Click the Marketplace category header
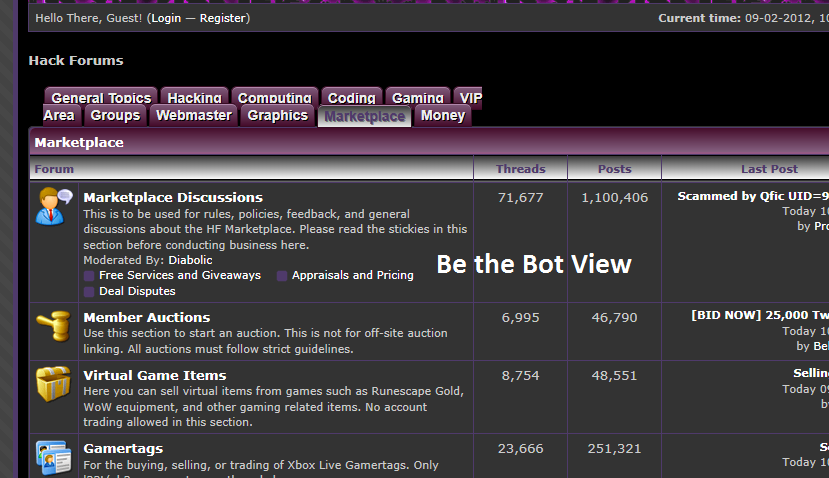The image size is (829, 478). 79,142
